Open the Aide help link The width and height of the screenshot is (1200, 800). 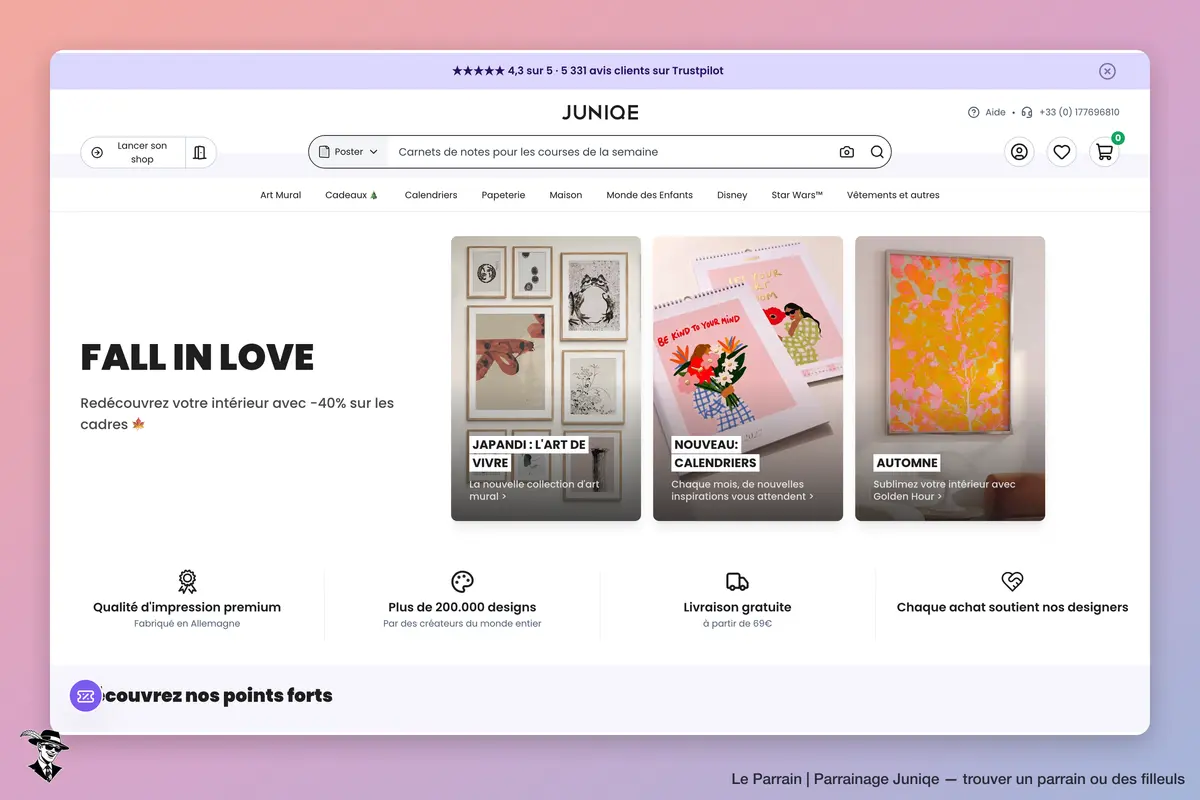coord(987,112)
